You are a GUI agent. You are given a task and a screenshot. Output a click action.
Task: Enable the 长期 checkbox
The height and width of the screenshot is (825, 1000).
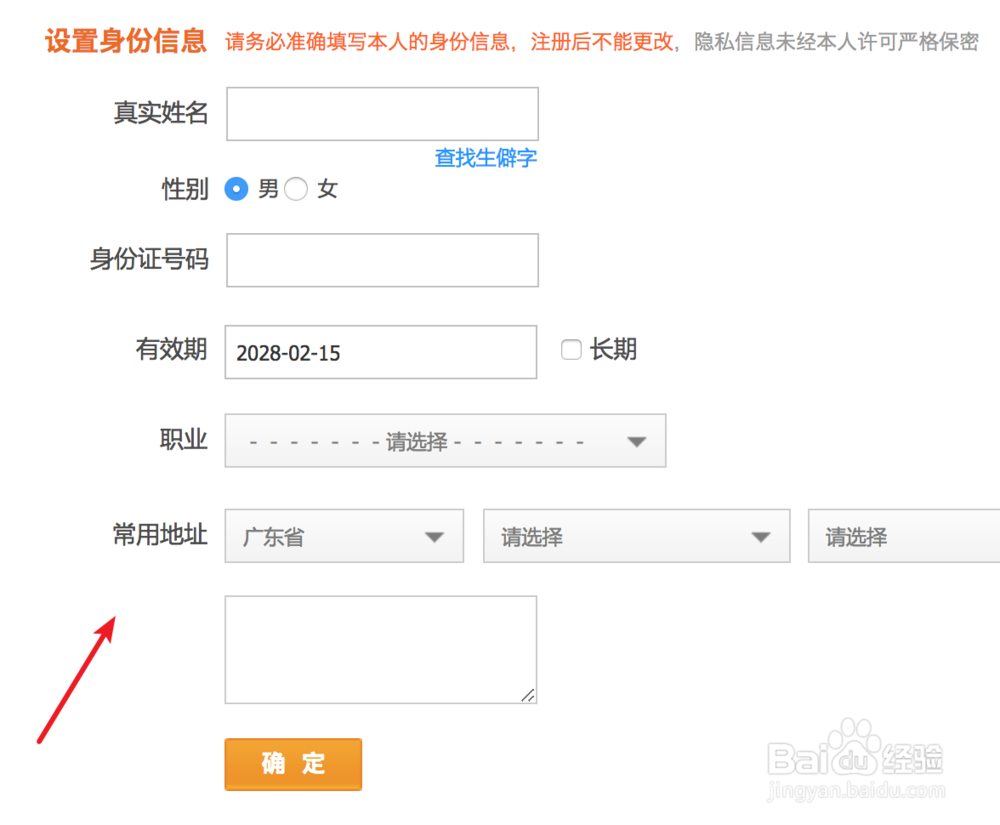tap(571, 350)
